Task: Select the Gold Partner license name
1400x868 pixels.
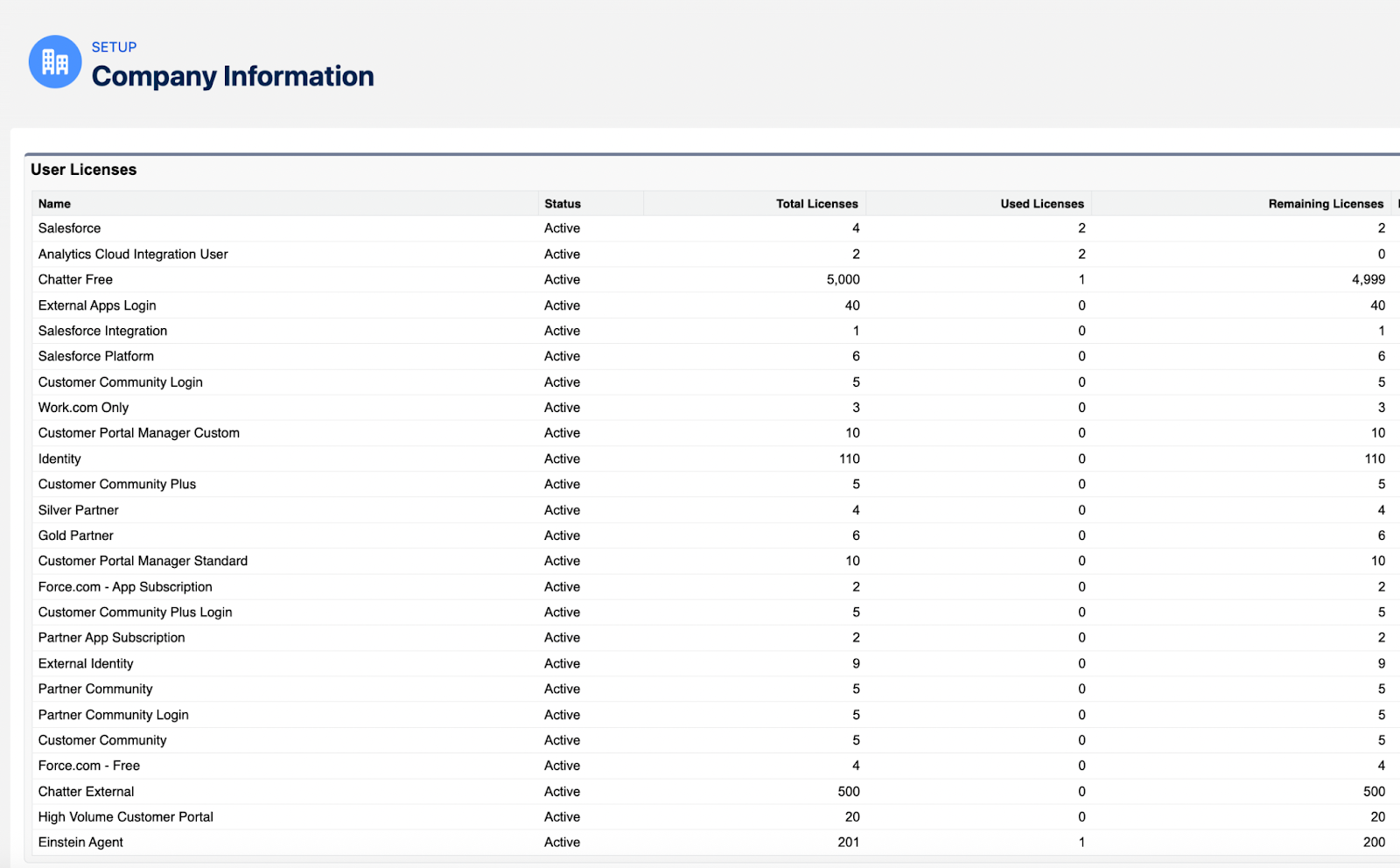Action: coord(76,535)
